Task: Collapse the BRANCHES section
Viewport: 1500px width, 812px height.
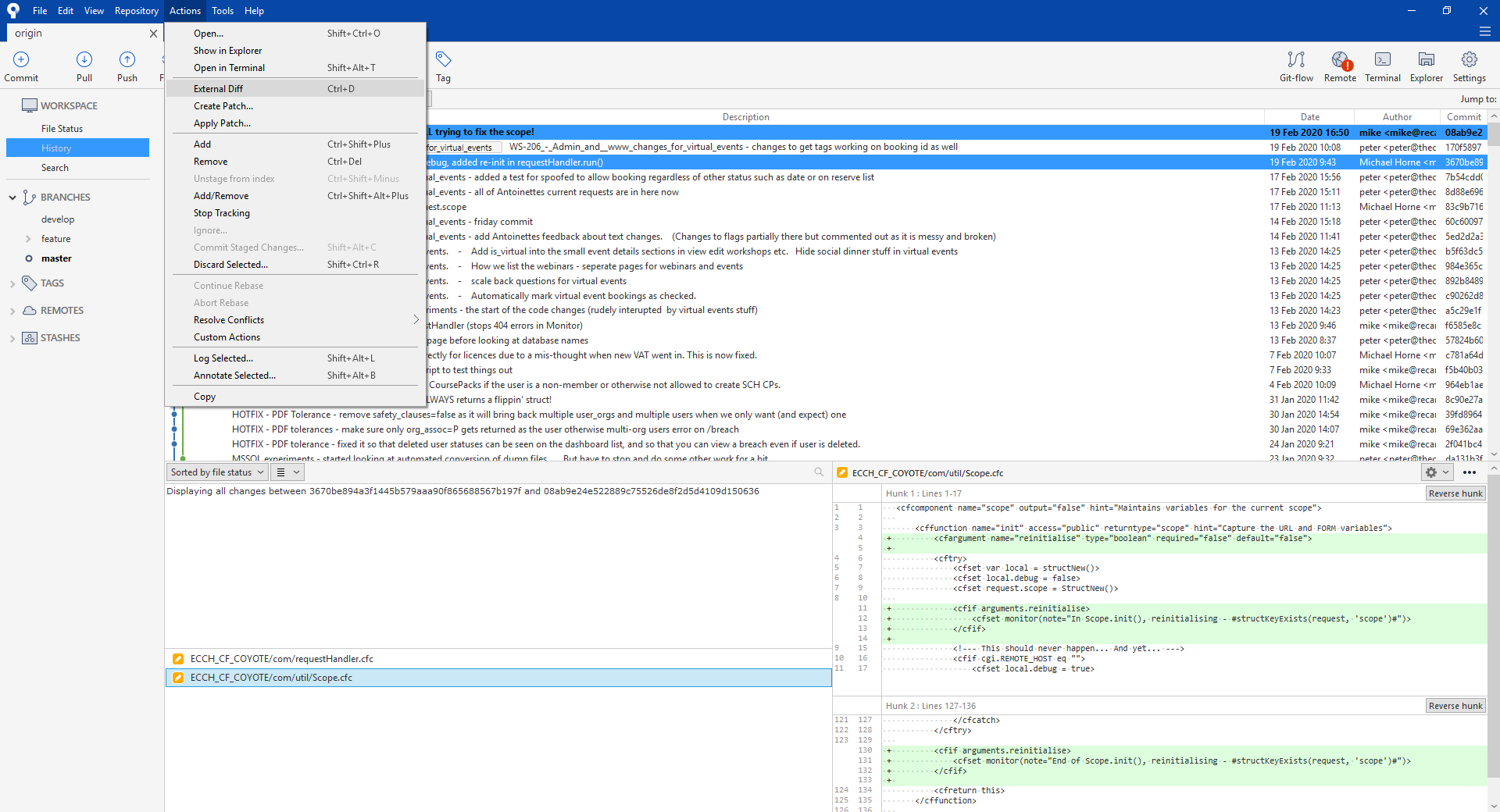Action: click(12, 198)
